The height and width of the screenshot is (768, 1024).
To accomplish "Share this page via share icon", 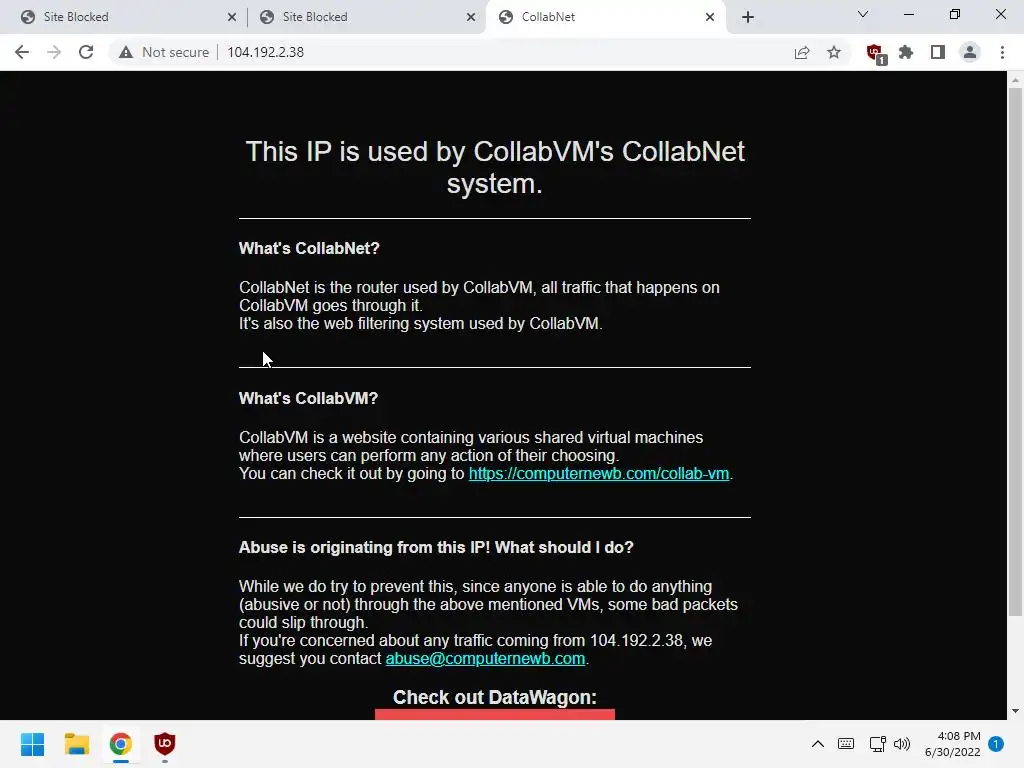I will 802,52.
